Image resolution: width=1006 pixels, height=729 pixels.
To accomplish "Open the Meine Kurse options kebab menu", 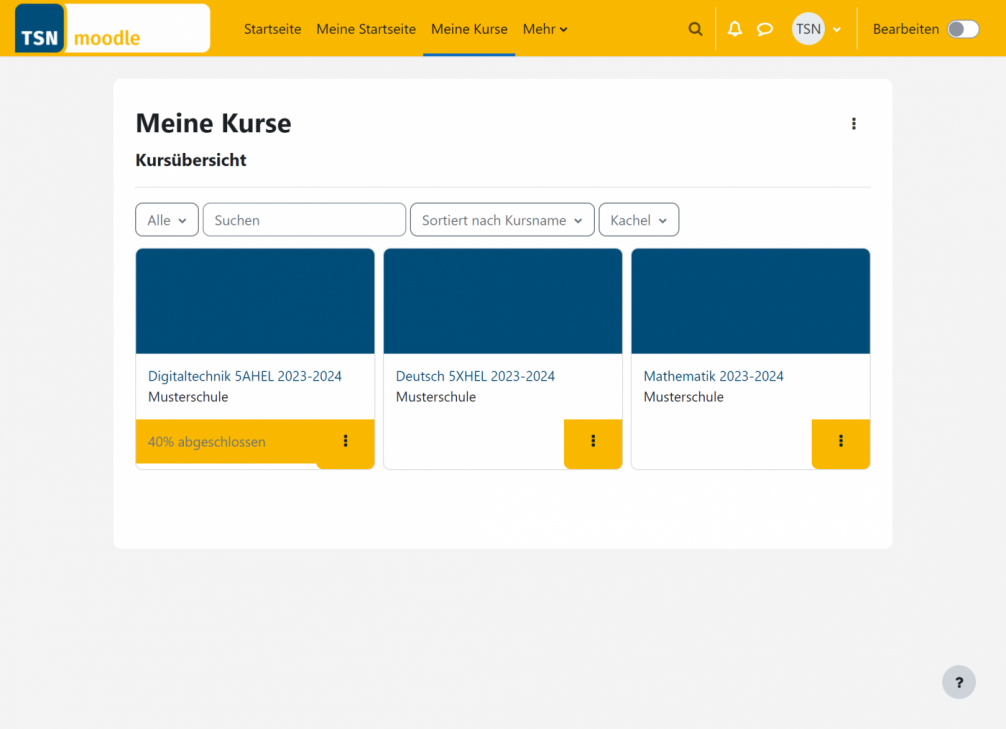I will (854, 123).
